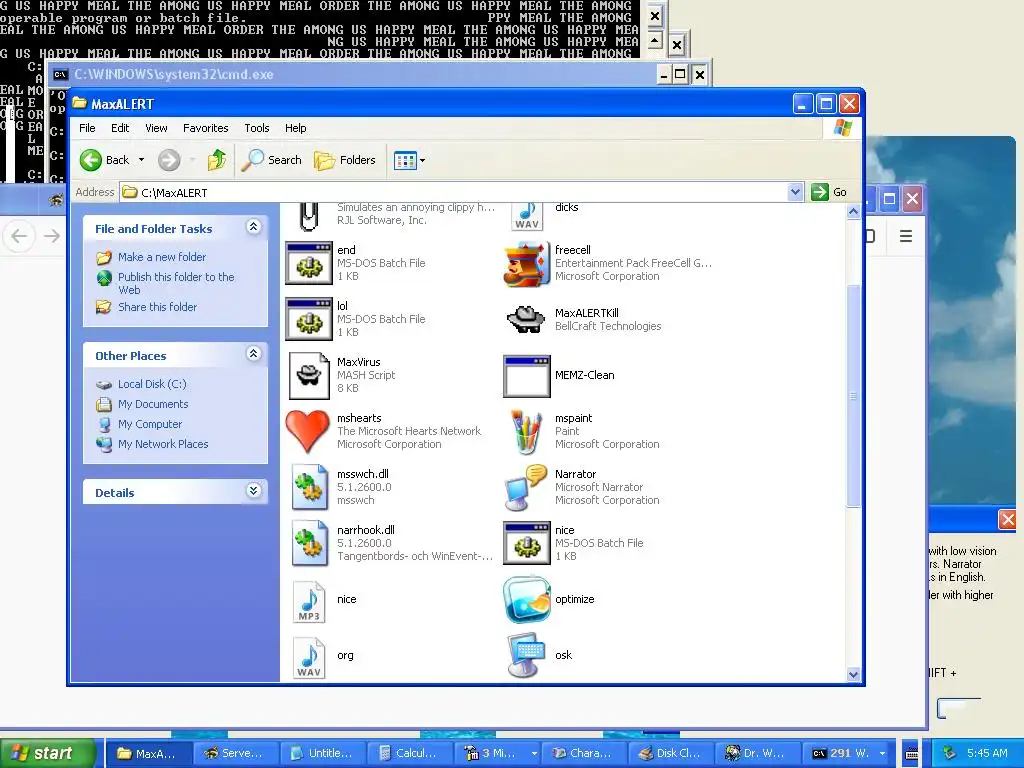Image resolution: width=1024 pixels, height=768 pixels.
Task: Switch to Disk Cl... taskbar button
Action: (670, 753)
